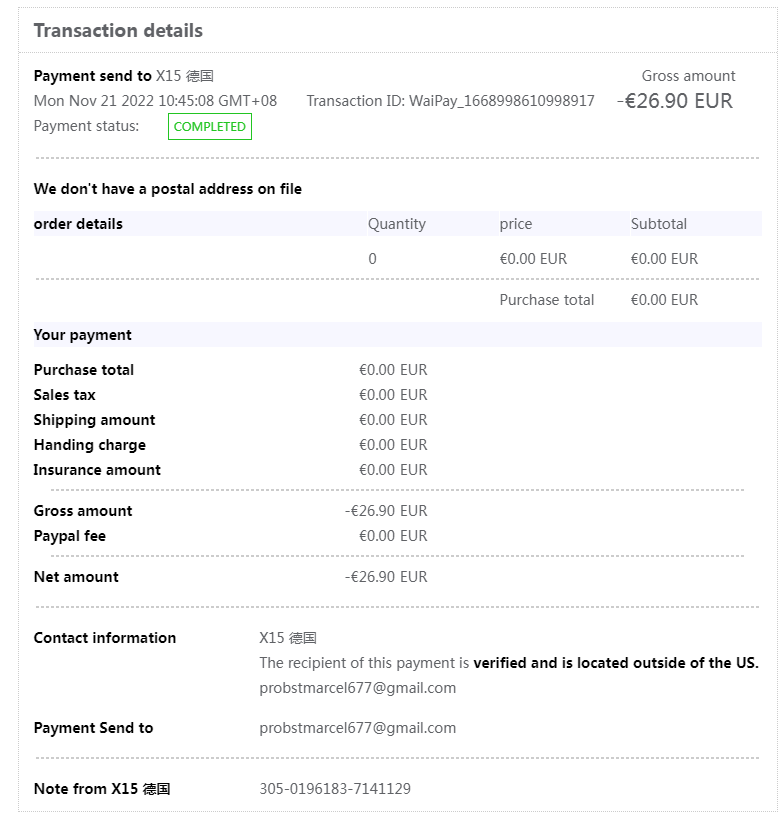The image size is (780, 818).
Task: Click the postal address notice text
Action: point(167,189)
